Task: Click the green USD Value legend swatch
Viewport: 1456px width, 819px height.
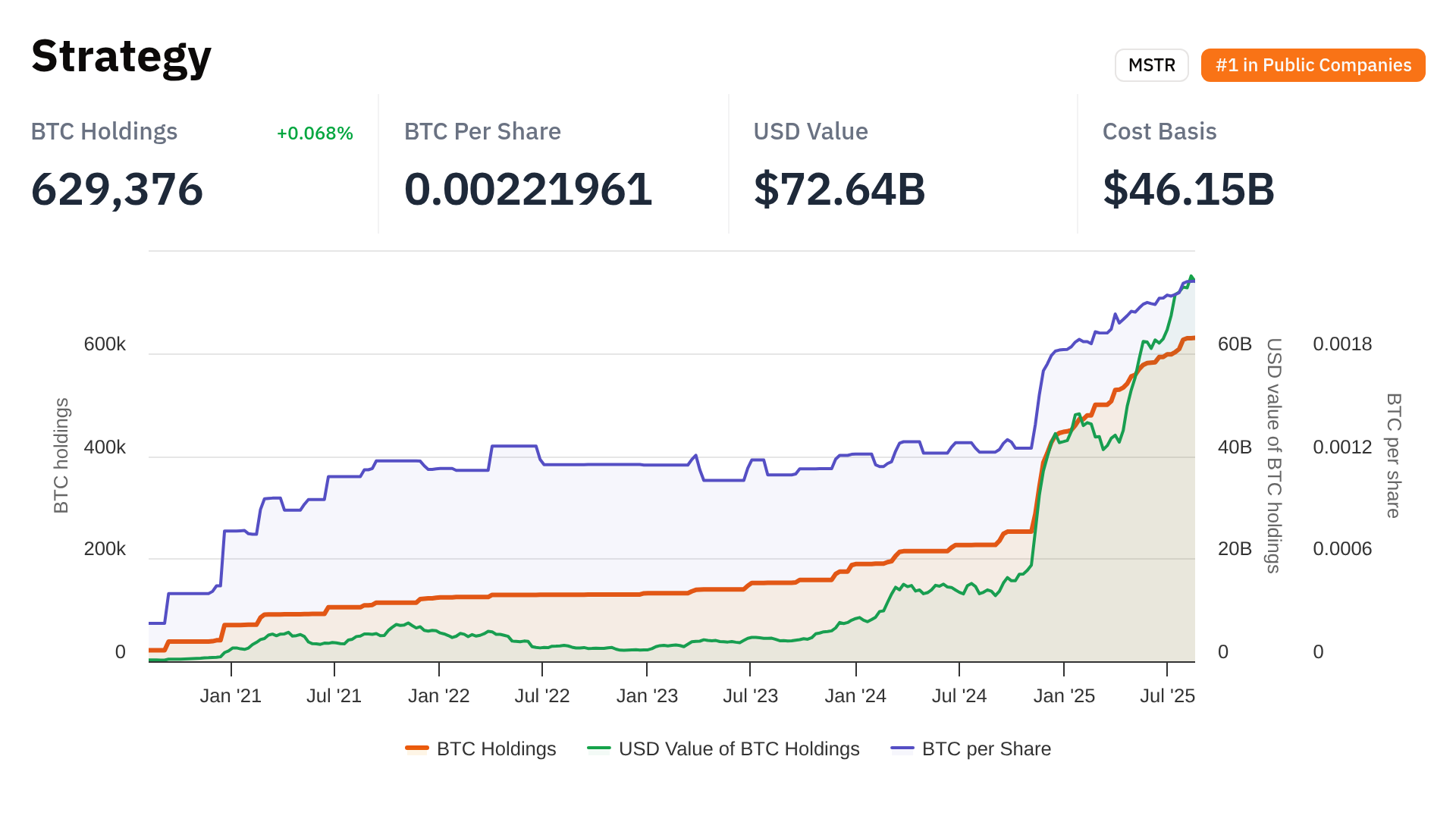Action: [599, 748]
